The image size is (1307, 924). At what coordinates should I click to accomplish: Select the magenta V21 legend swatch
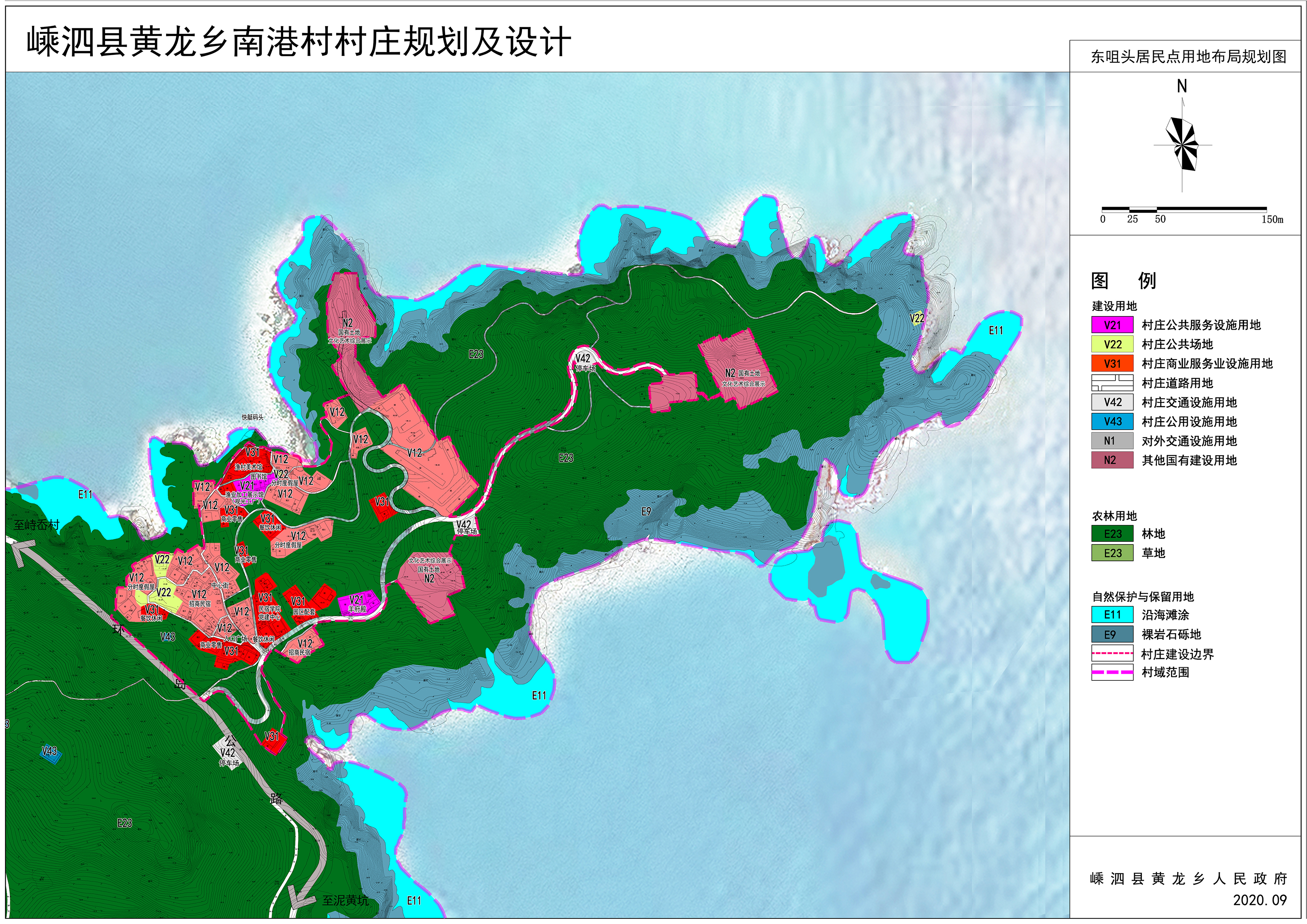pos(1112,325)
